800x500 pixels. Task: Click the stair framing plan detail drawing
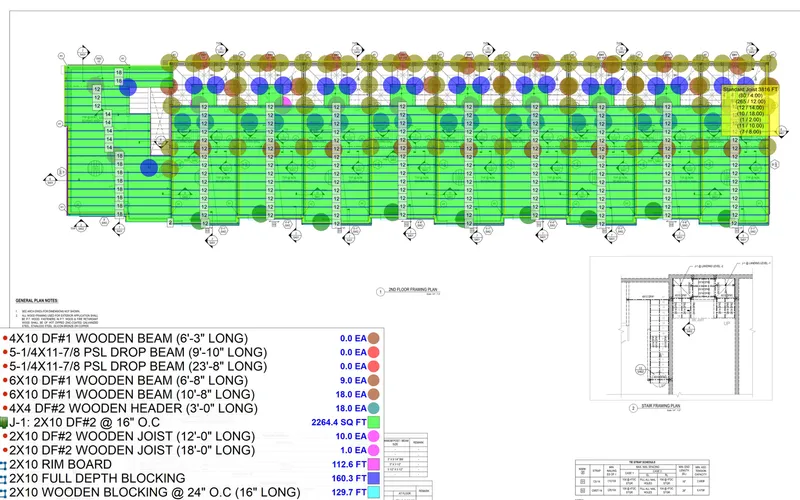(x=681, y=329)
